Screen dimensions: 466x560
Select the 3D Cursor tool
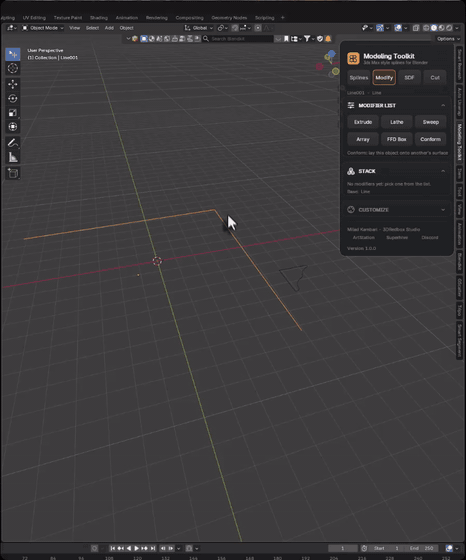pyautogui.click(x=13, y=68)
